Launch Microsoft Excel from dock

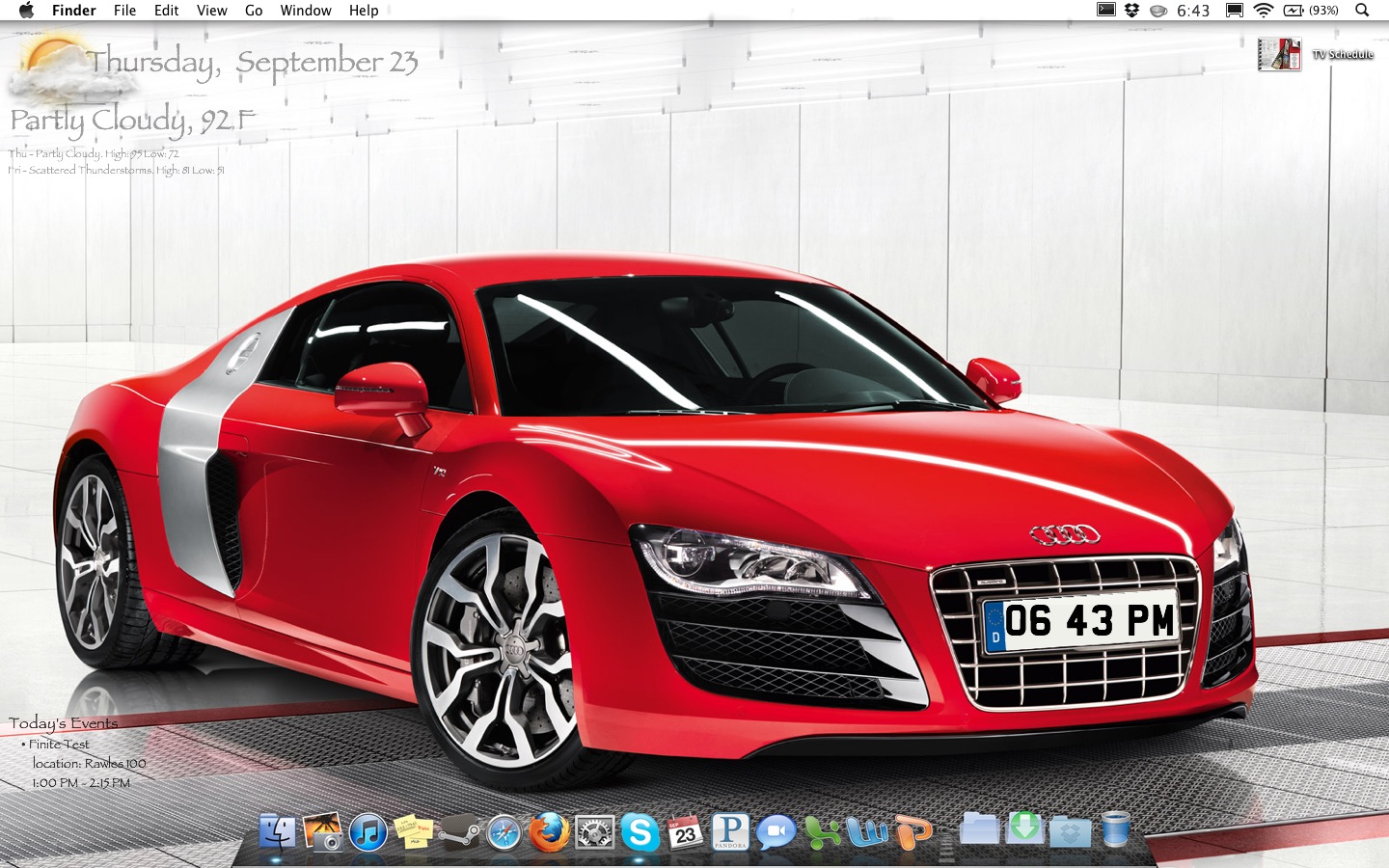coord(823,831)
